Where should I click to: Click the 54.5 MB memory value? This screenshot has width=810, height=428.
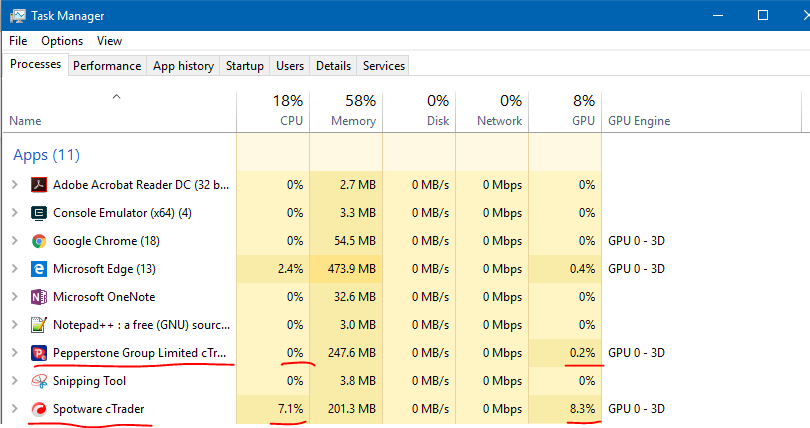pyautogui.click(x=354, y=241)
